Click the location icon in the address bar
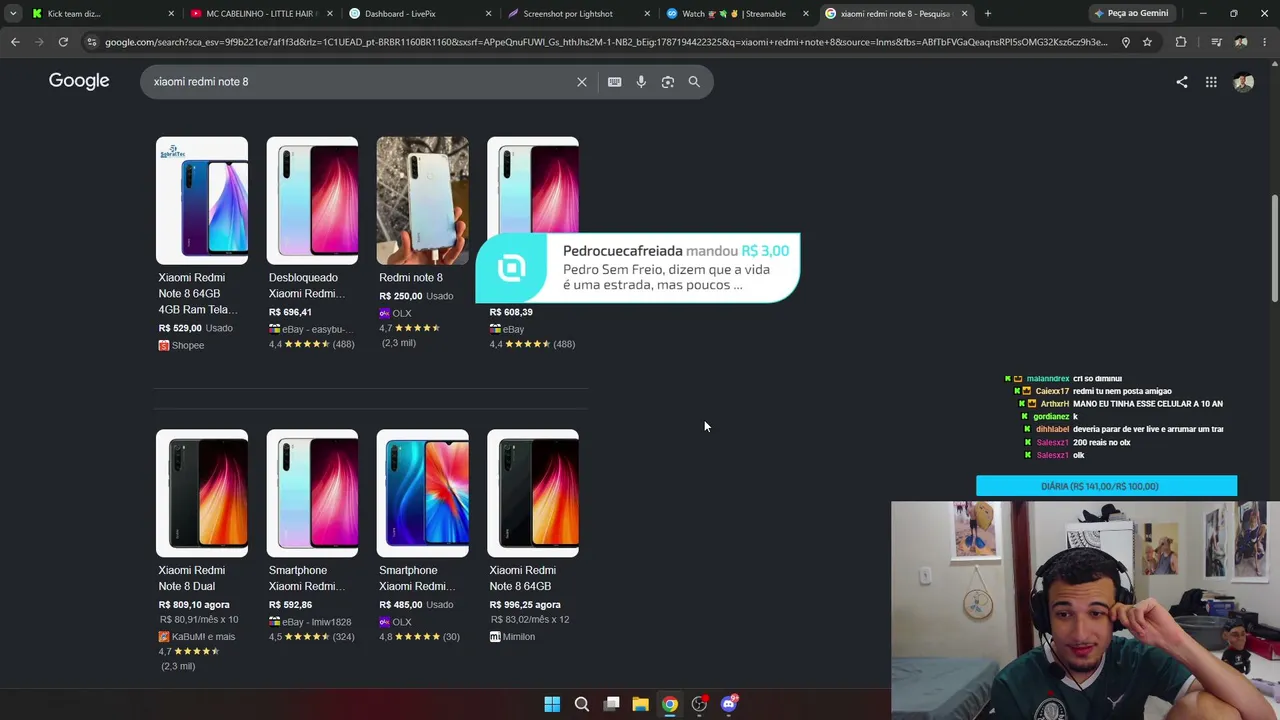The height and width of the screenshot is (720, 1280). 1126,42
